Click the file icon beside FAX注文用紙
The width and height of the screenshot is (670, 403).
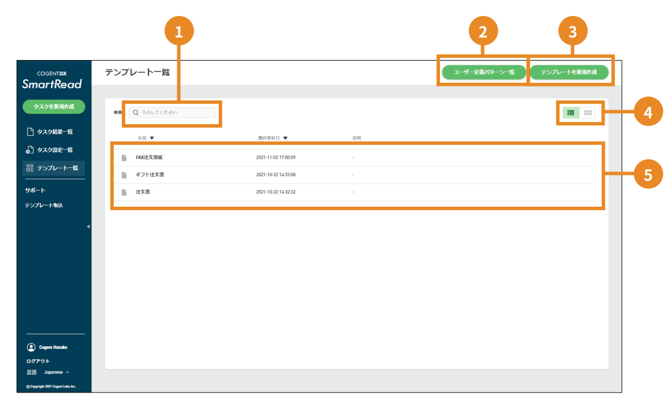tap(125, 158)
